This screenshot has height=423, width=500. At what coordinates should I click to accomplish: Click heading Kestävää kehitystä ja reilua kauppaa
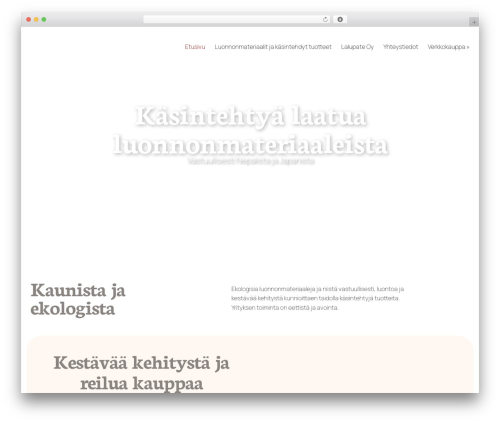[x=141, y=373]
